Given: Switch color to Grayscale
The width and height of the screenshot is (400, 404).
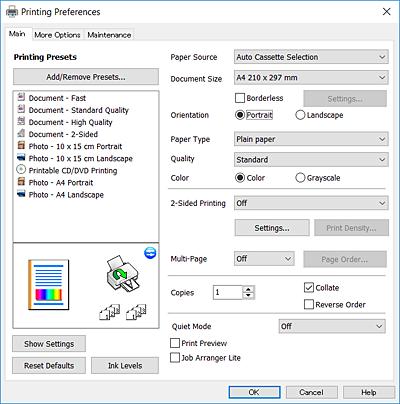Looking at the screenshot, I should [300, 178].
